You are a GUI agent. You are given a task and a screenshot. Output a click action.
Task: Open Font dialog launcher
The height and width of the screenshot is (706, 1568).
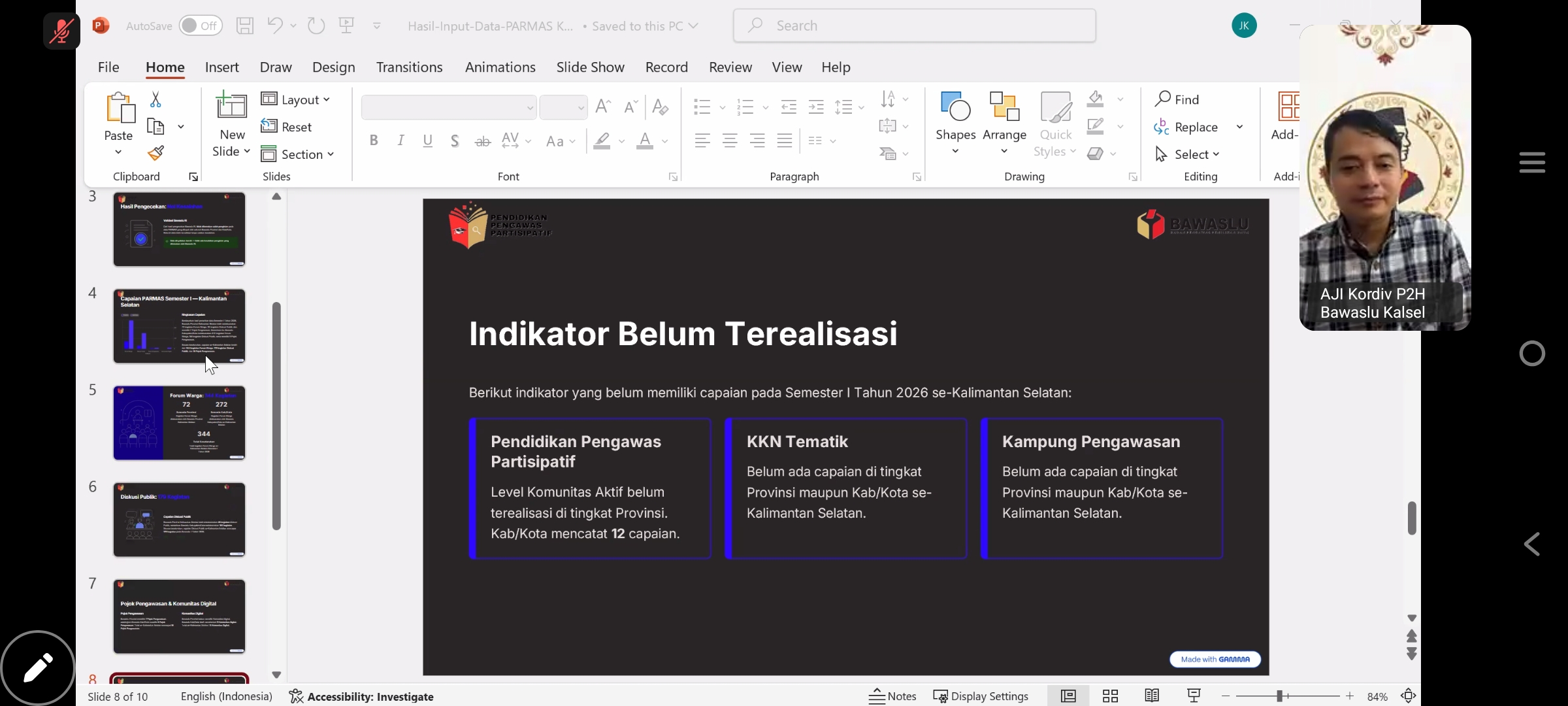673,177
